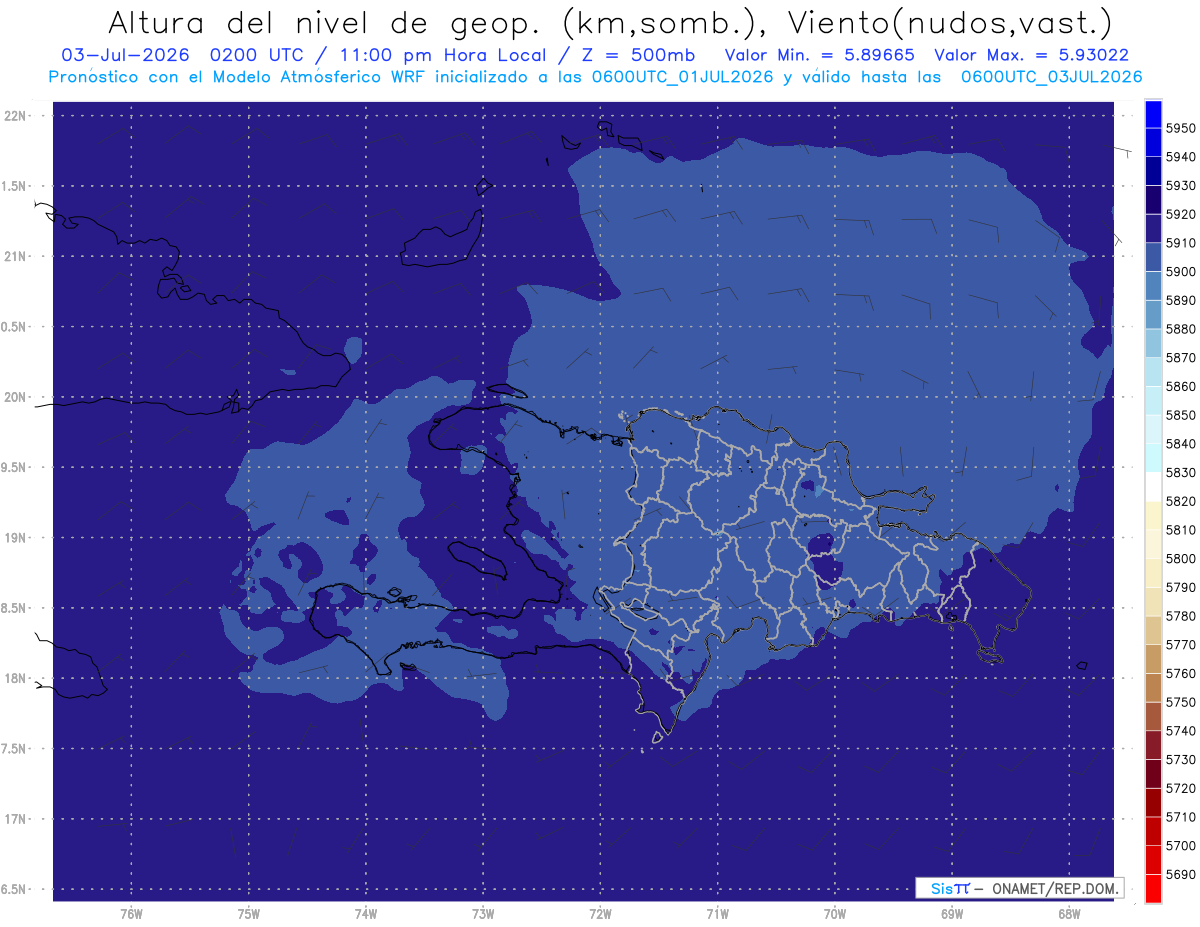Screen dimensions: 1200x927
Task: Click the 'Valor Max. = 5.93022' value
Action: click(1031, 55)
